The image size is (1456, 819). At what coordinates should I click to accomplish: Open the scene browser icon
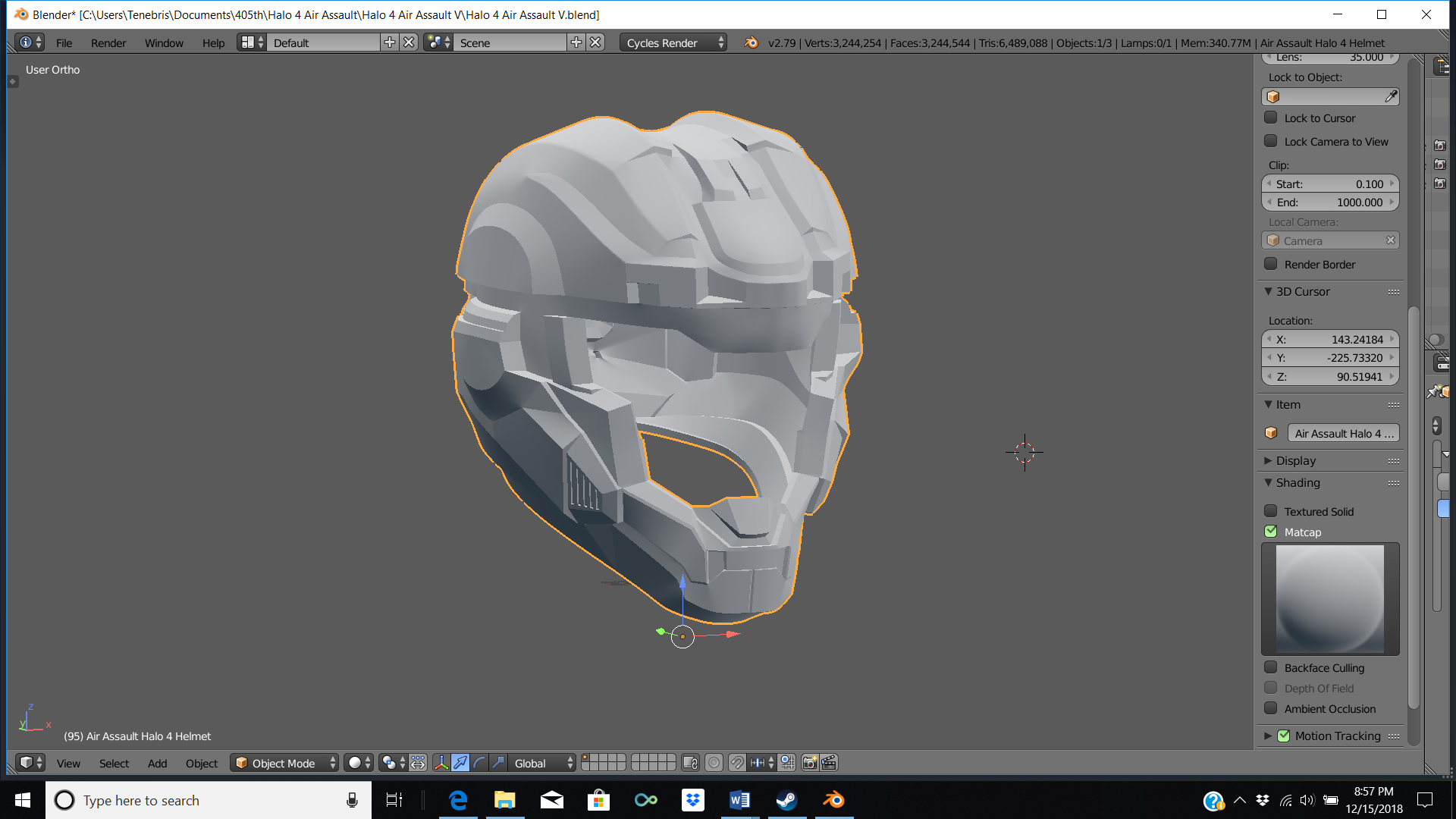coord(438,42)
